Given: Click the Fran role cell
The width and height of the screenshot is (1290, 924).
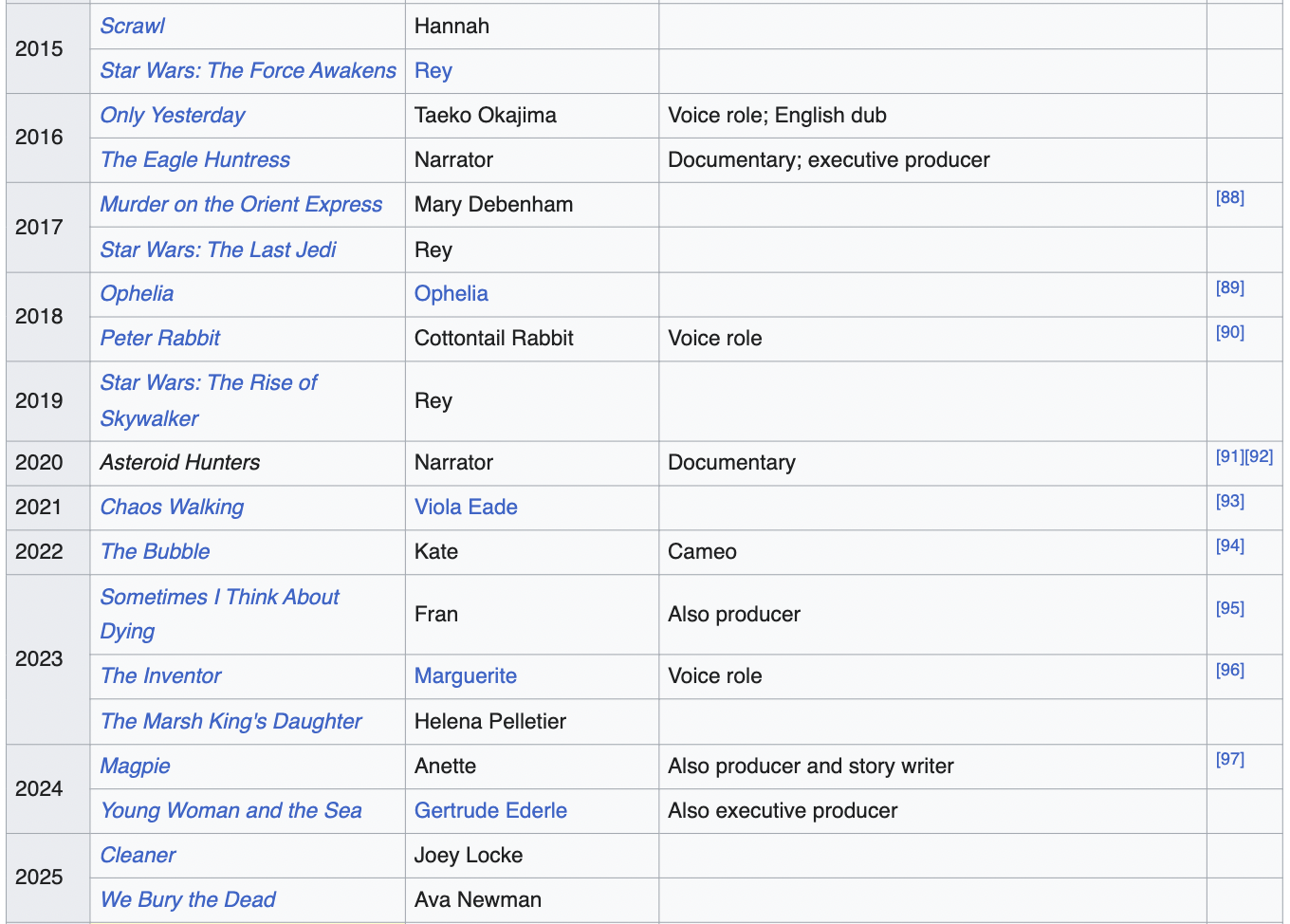Looking at the screenshot, I should (x=532, y=615).
